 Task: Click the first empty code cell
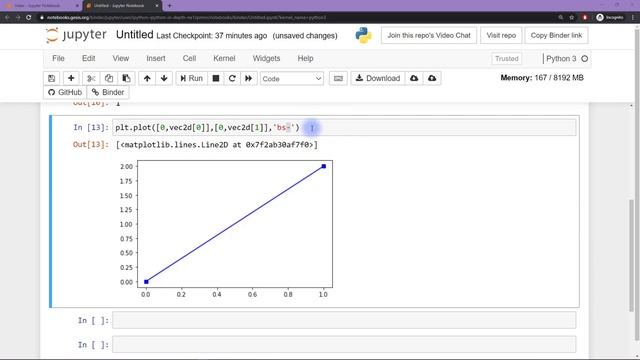(x=344, y=320)
